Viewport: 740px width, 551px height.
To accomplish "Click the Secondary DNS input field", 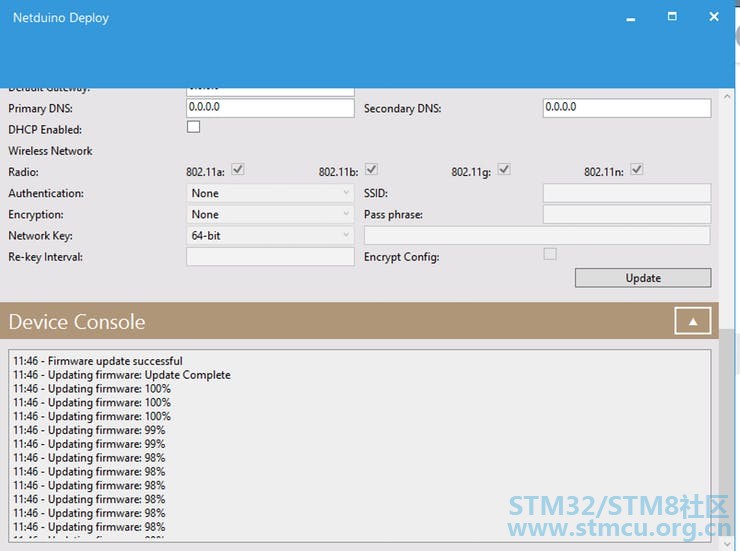I will (627, 108).
